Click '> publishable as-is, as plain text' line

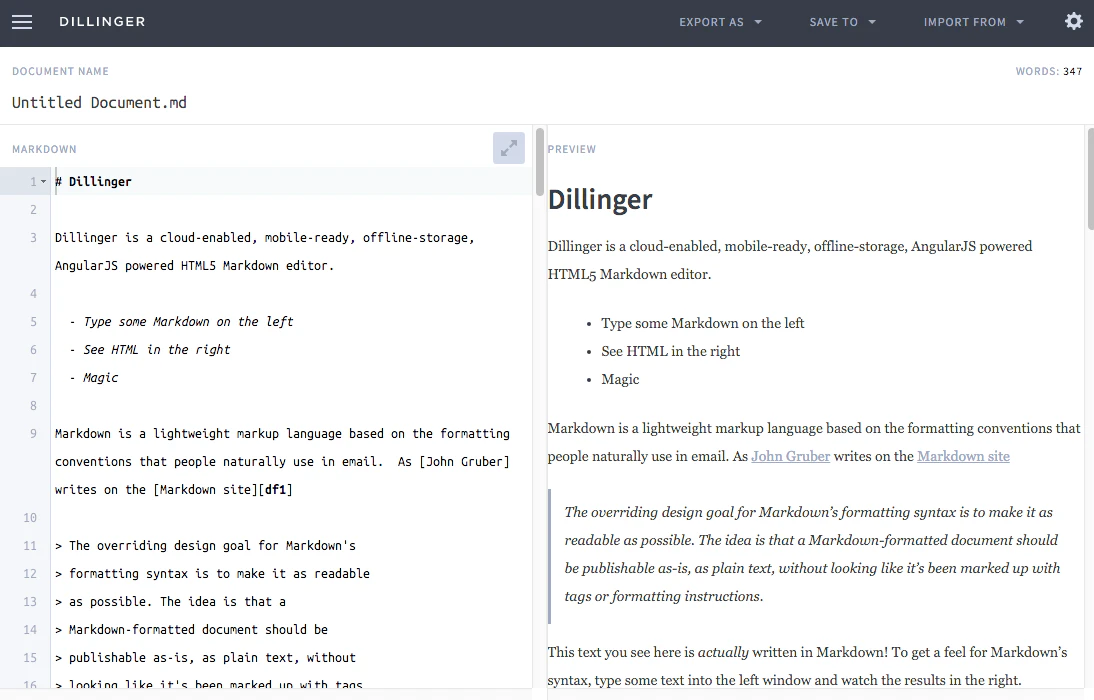205,657
